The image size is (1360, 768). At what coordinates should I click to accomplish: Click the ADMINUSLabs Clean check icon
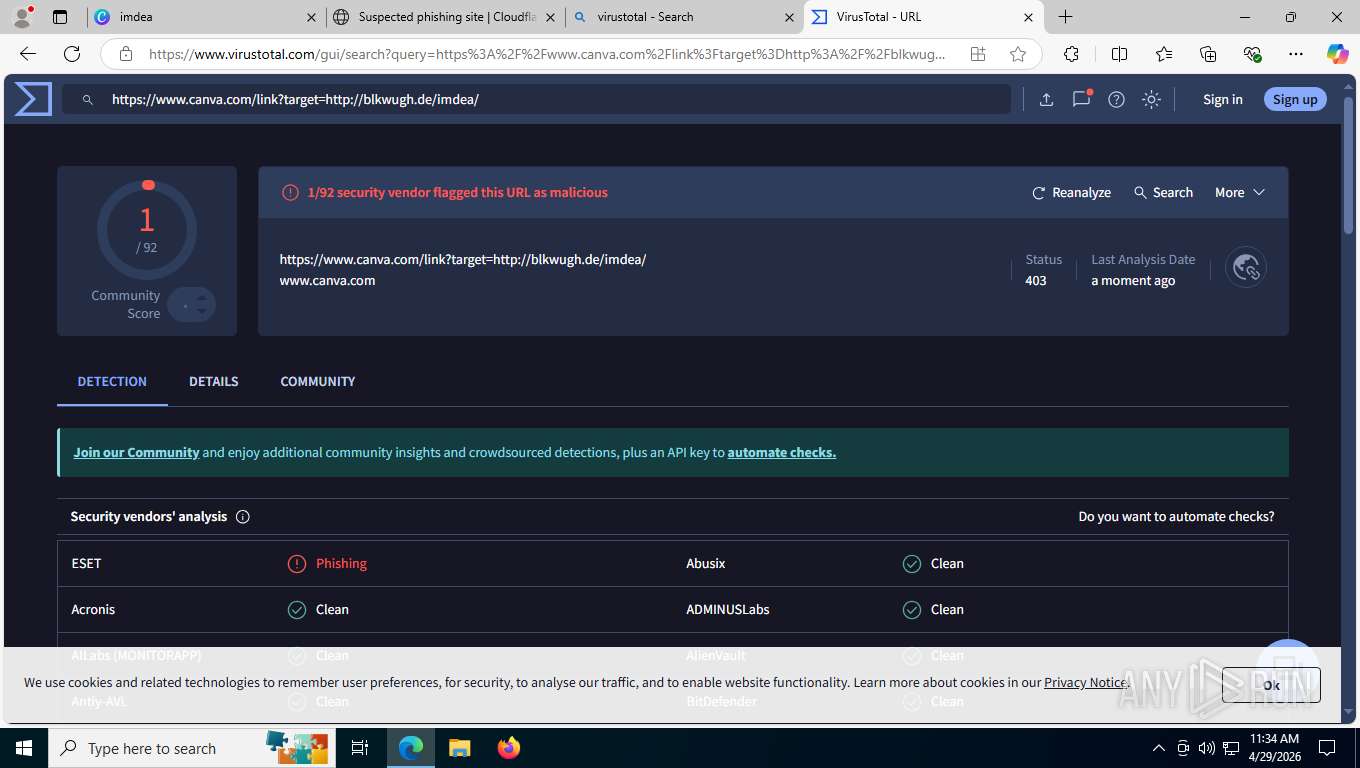coord(911,610)
